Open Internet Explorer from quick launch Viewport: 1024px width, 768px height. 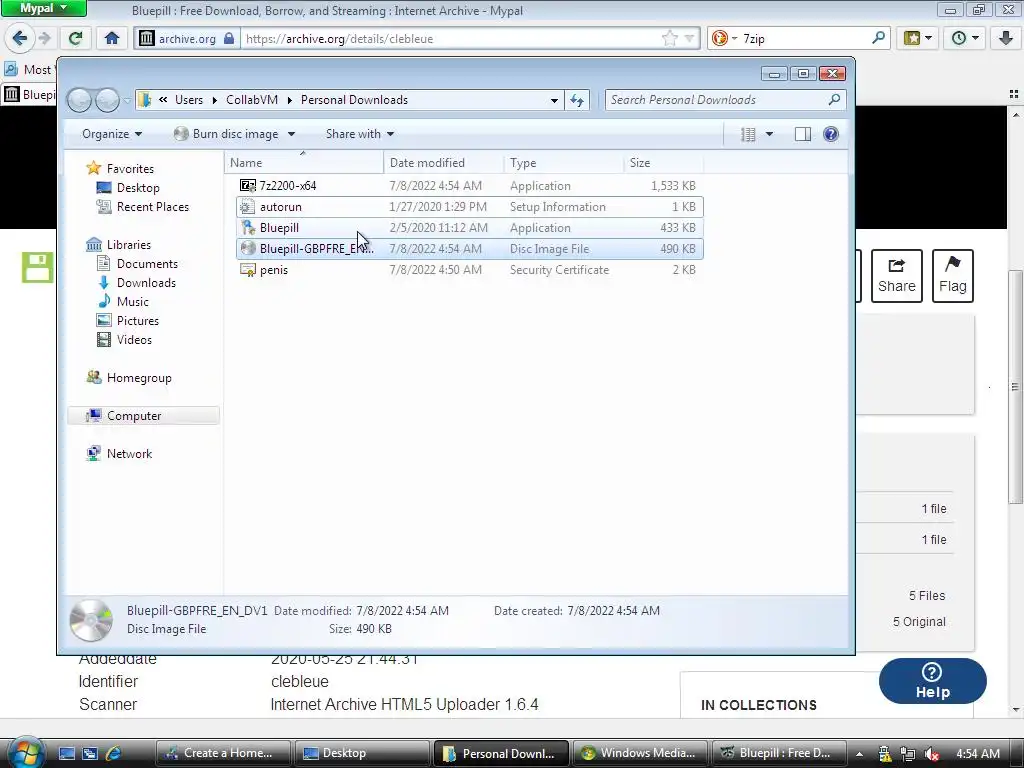[x=113, y=753]
